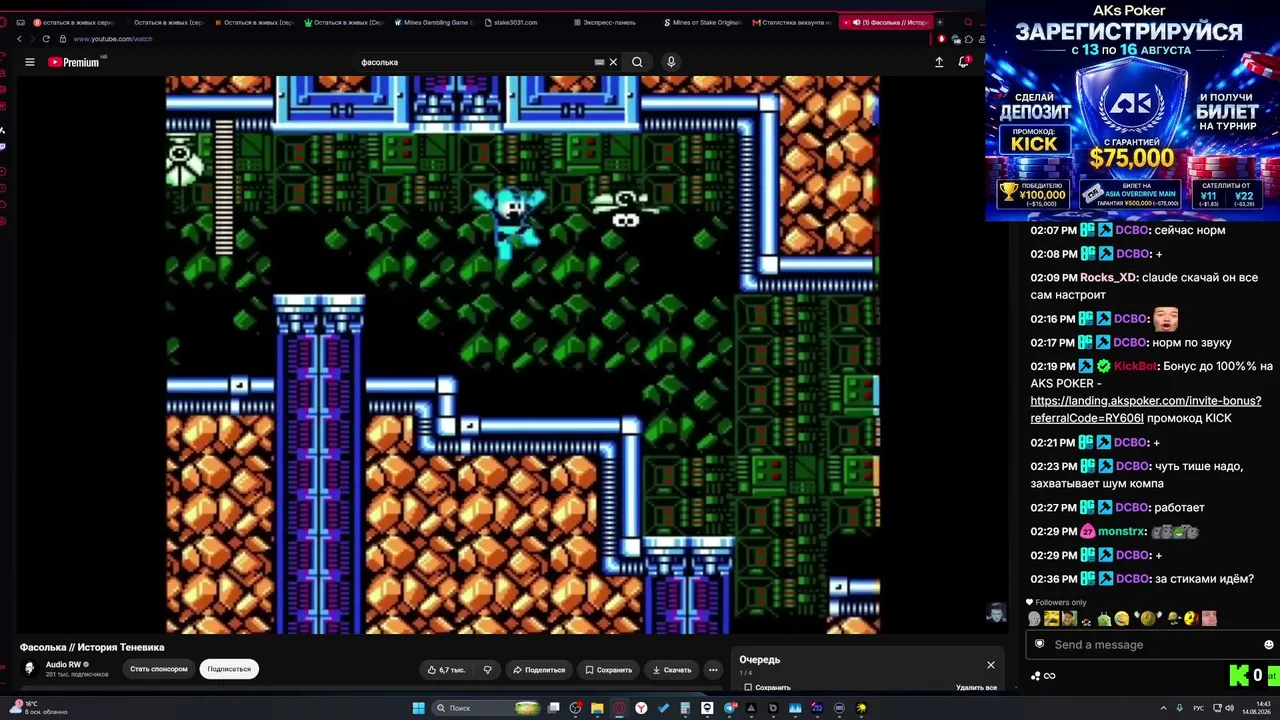
Task: Open the volume control in system tray
Action: pos(1230,708)
